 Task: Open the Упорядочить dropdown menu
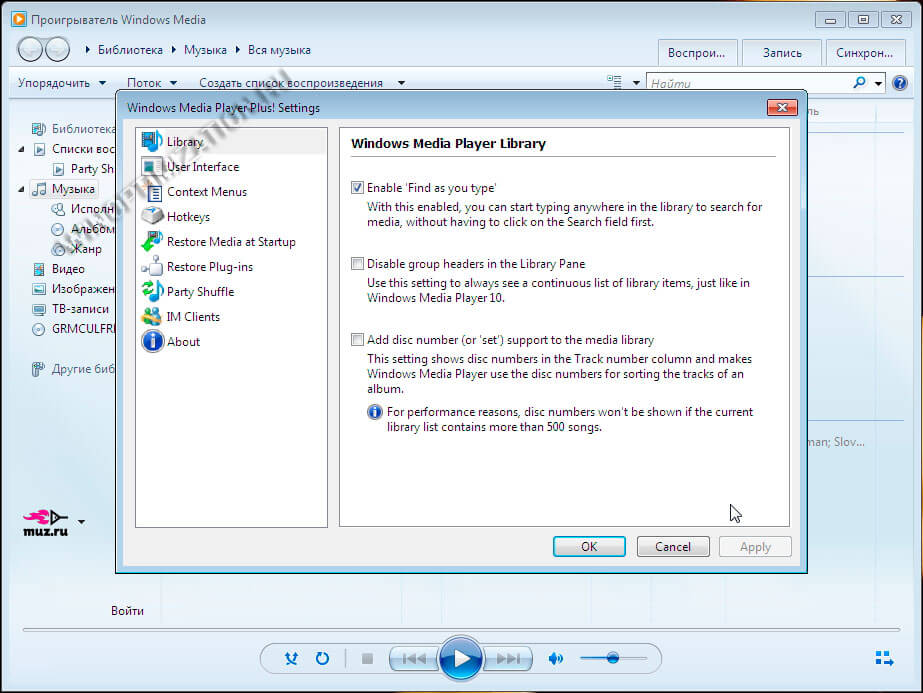[x=58, y=82]
